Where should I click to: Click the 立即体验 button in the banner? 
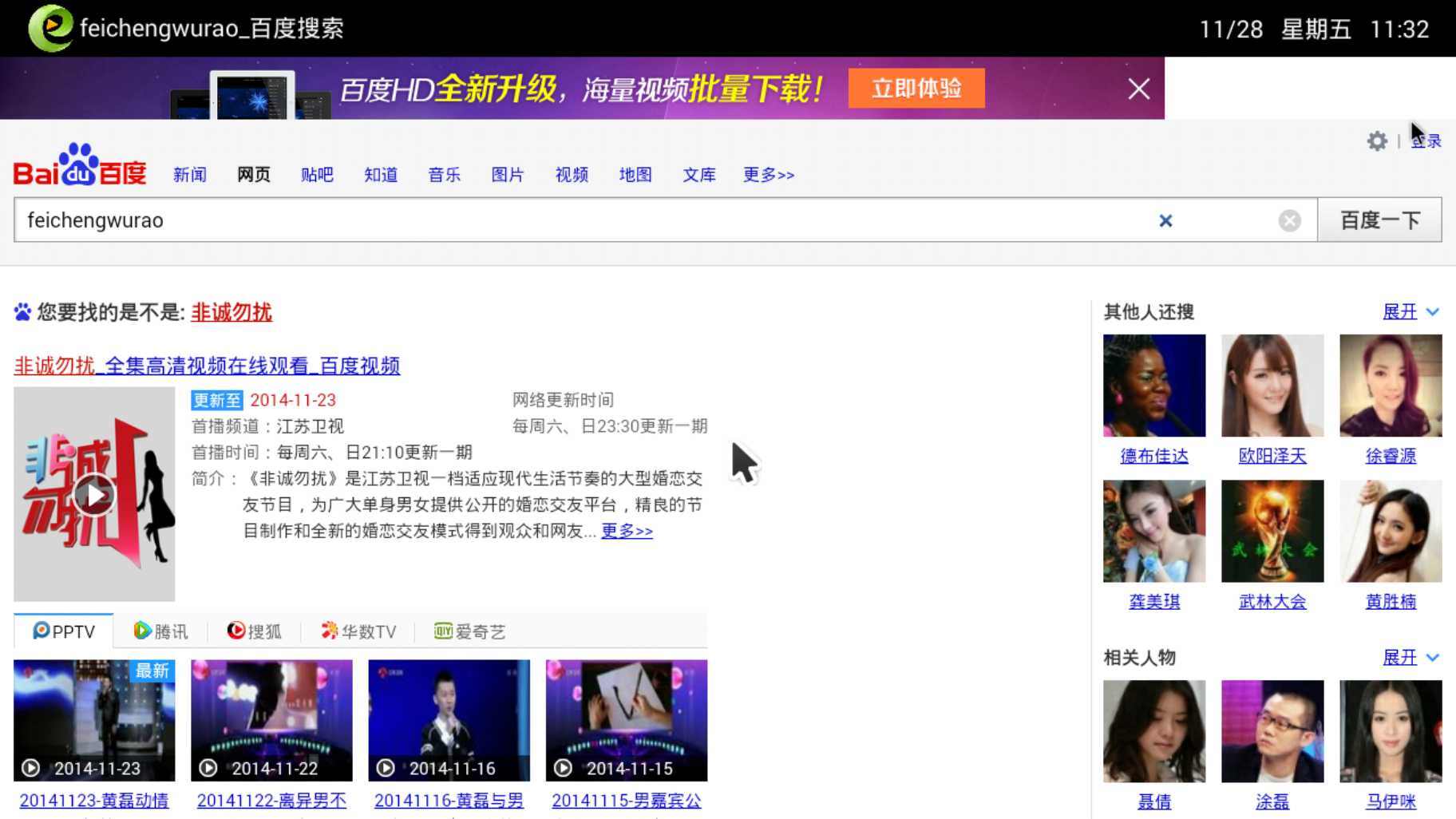(x=916, y=88)
